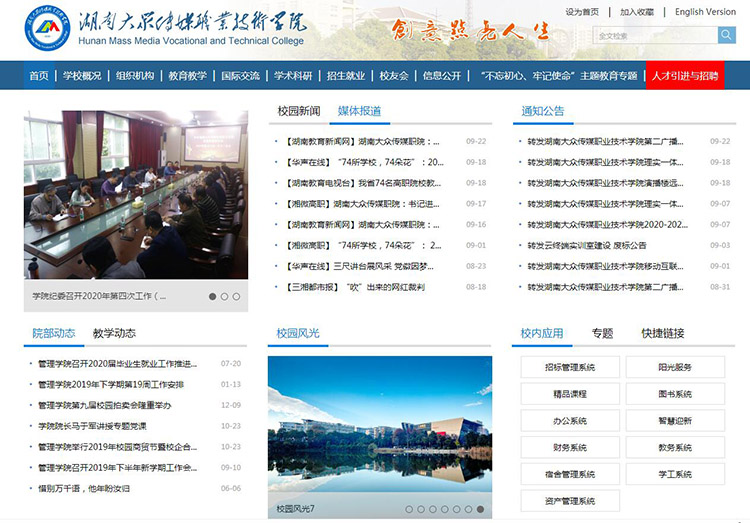Open 【湖南教育电视台】我省74名高职院校教 article

(363, 183)
